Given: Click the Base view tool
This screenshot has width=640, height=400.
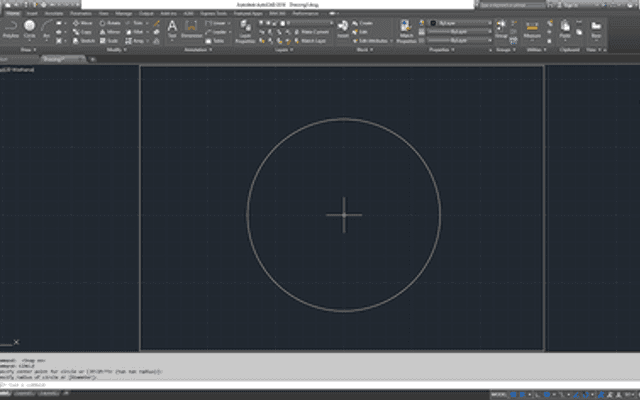Looking at the screenshot, I should tap(596, 29).
